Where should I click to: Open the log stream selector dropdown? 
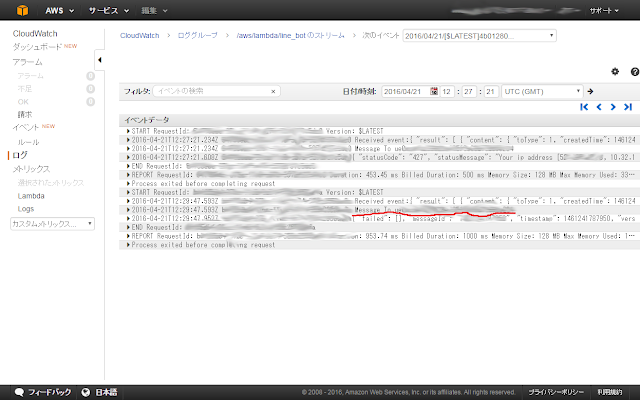click(479, 36)
